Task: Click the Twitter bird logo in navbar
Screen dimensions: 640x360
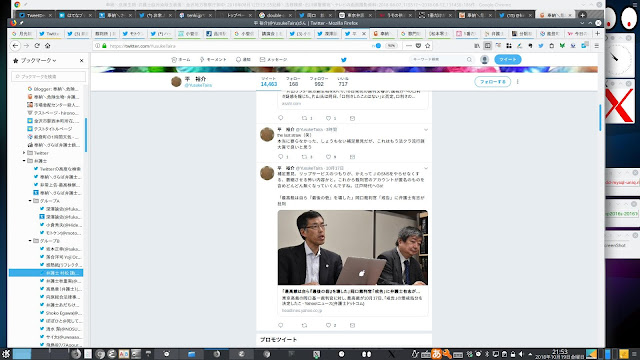Action: point(344,60)
